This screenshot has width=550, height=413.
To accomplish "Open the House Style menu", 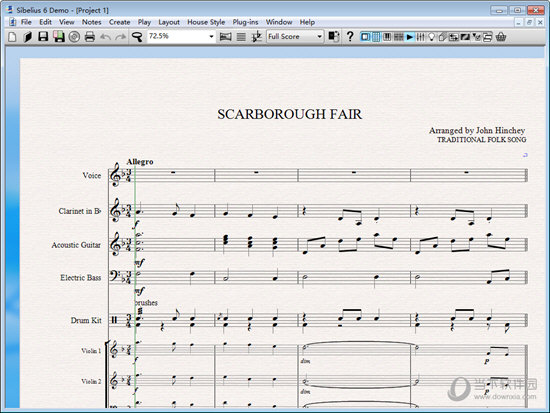I will click(x=206, y=22).
